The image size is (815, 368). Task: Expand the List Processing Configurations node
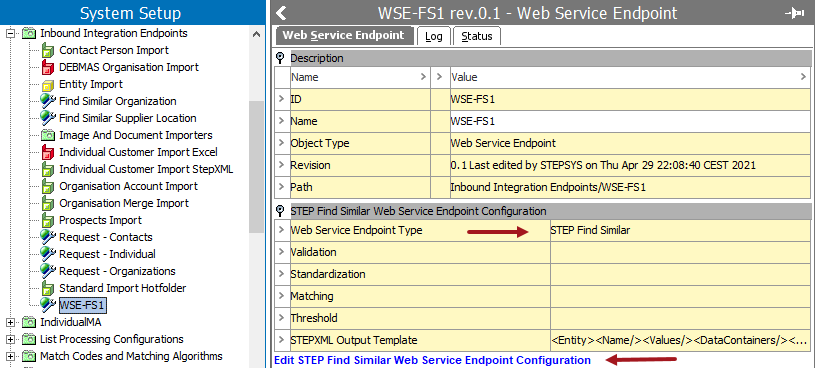pos(10,339)
